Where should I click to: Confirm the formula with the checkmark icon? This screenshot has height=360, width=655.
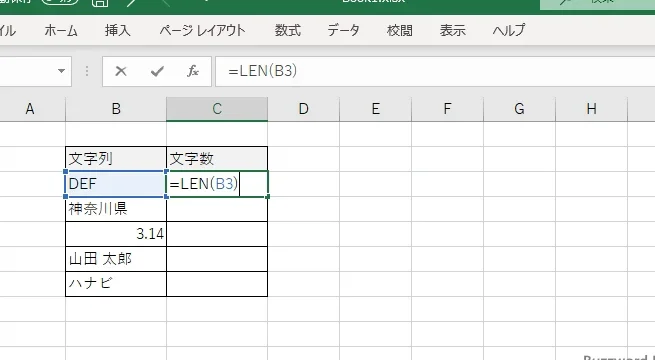[x=157, y=71]
